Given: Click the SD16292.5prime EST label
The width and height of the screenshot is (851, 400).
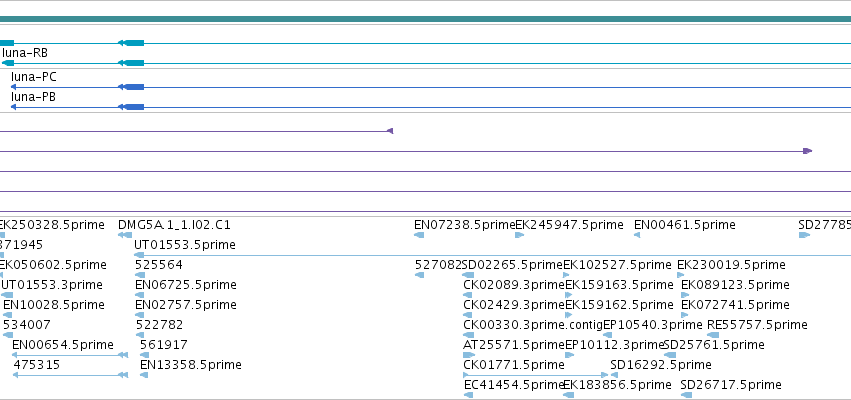Looking at the screenshot, I should coord(661,365).
